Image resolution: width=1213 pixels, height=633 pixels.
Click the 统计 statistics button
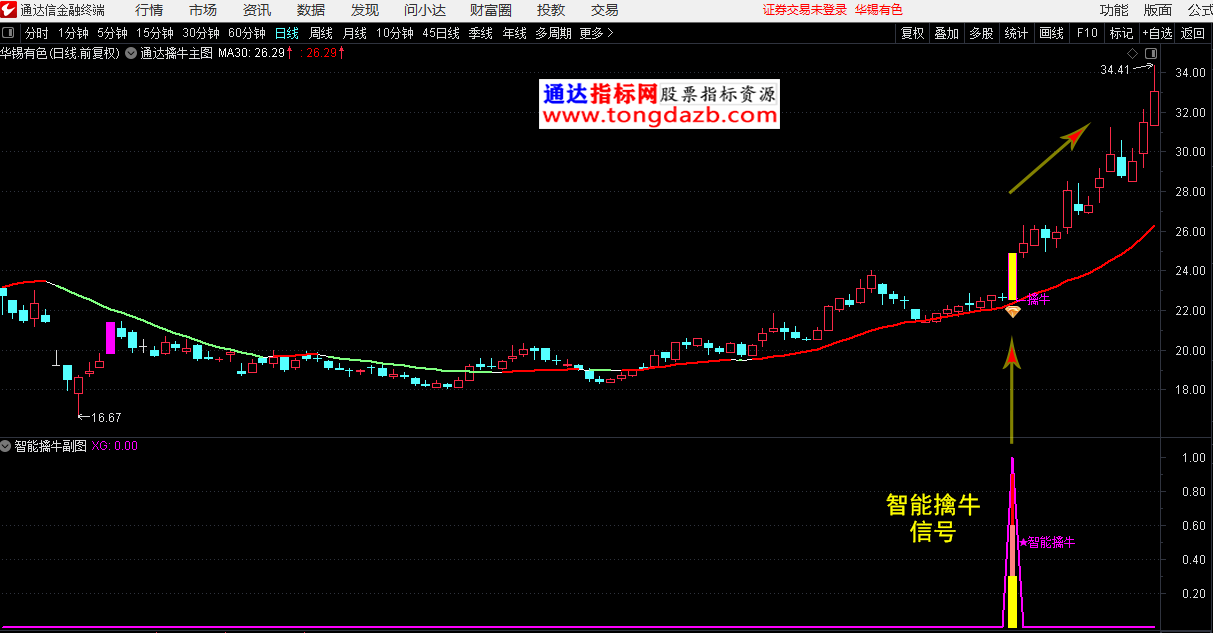(x=1016, y=33)
